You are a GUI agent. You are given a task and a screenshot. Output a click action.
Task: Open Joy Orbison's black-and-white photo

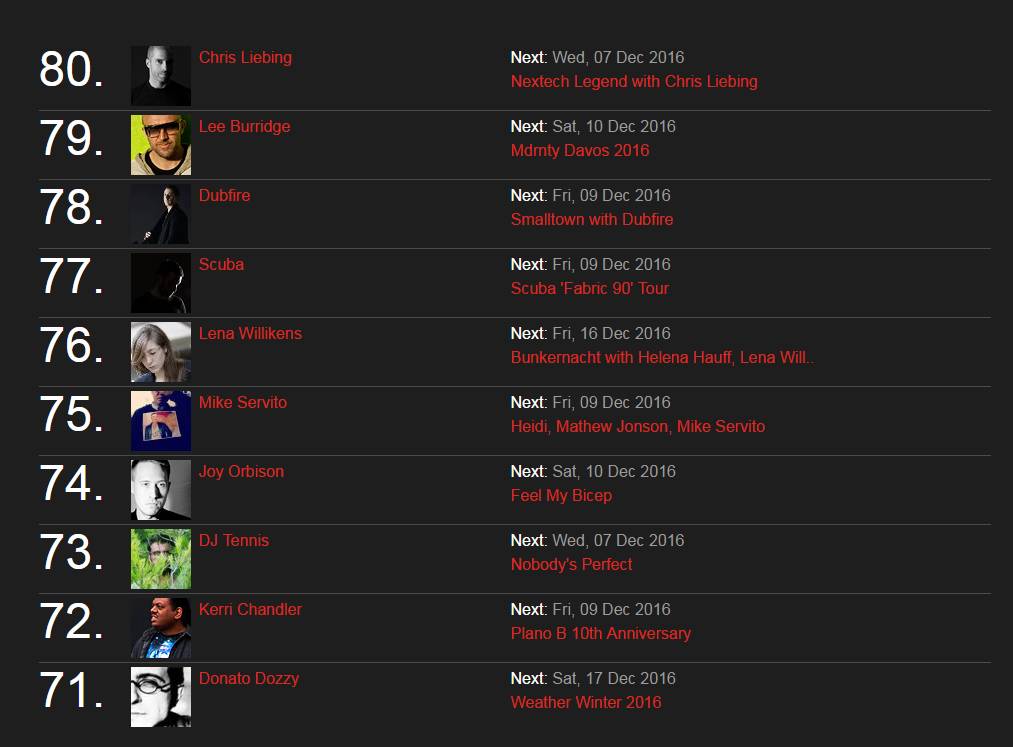(160, 490)
